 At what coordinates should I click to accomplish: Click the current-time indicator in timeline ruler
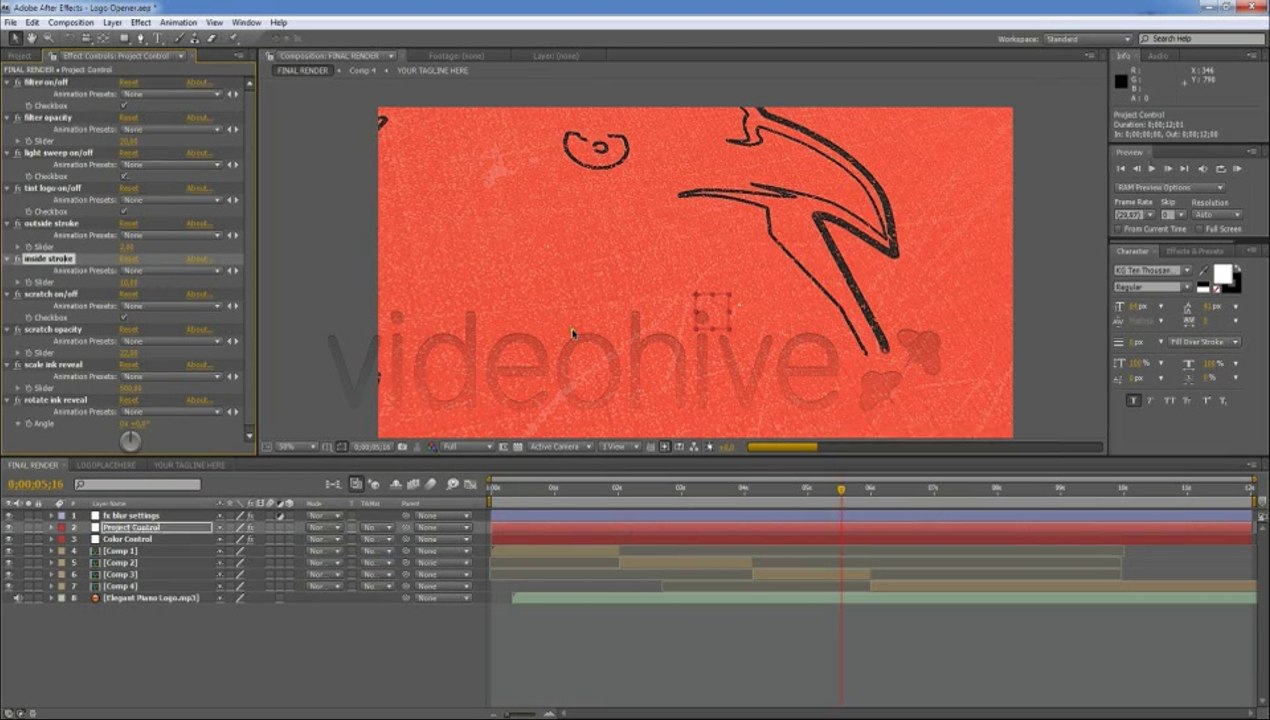tap(841, 489)
